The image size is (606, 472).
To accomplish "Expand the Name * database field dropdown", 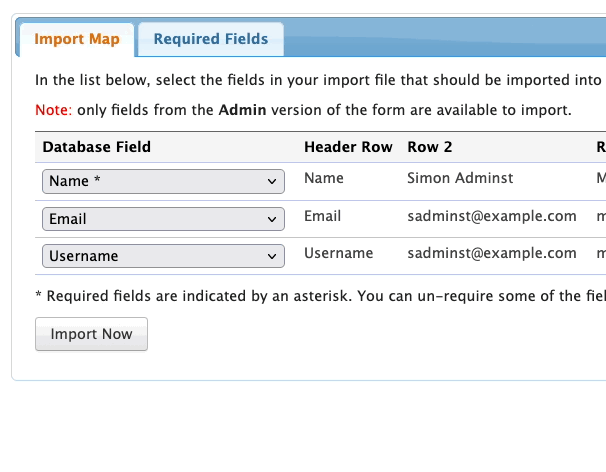I will click(x=163, y=181).
